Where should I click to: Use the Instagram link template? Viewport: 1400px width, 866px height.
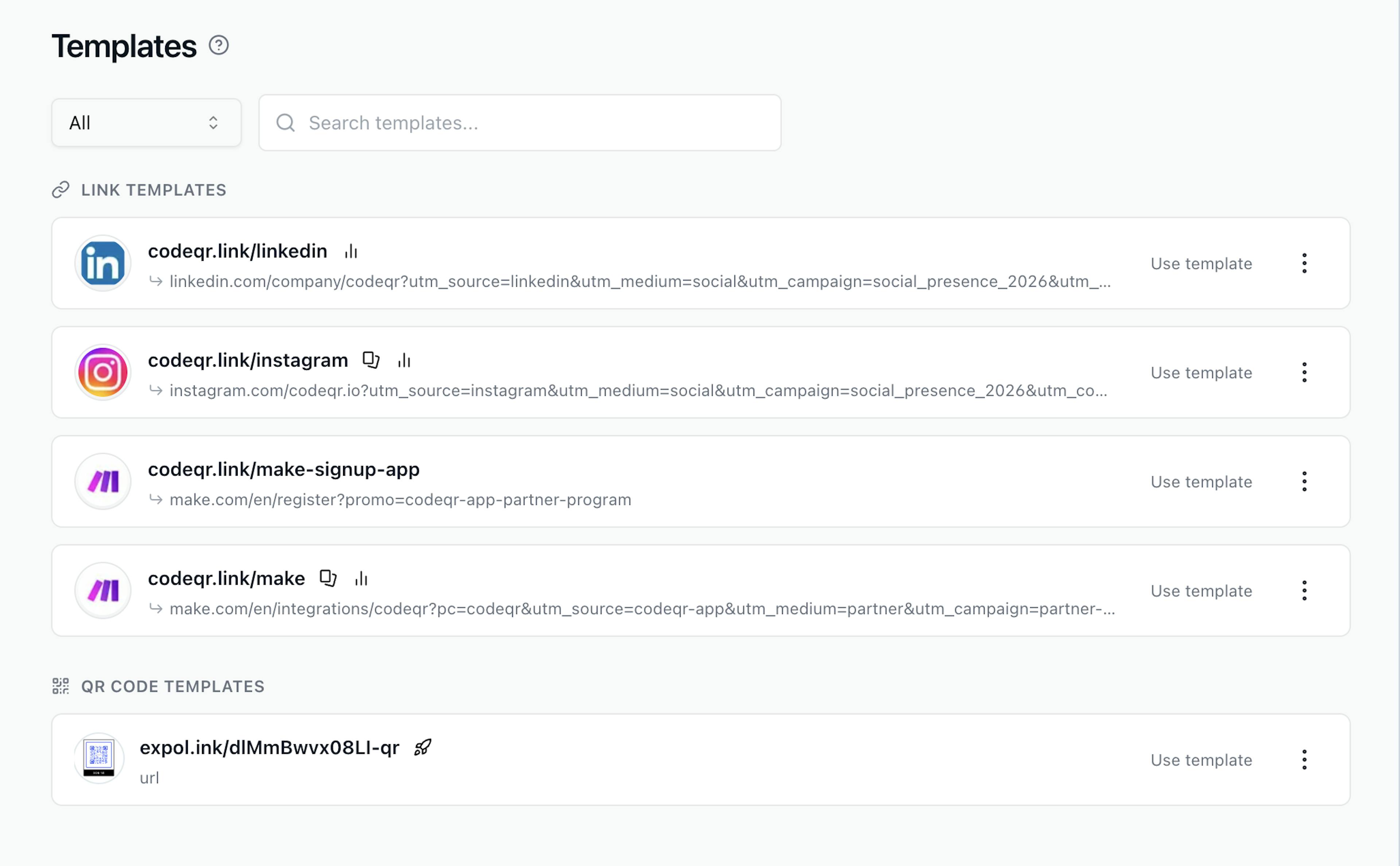[1201, 372]
